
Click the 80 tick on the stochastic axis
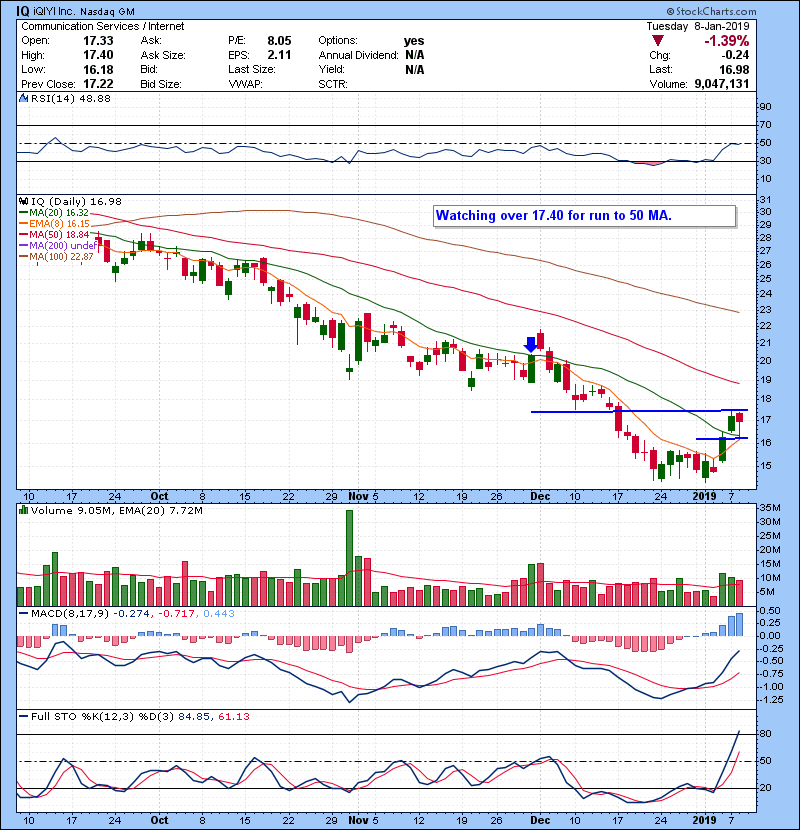point(766,734)
